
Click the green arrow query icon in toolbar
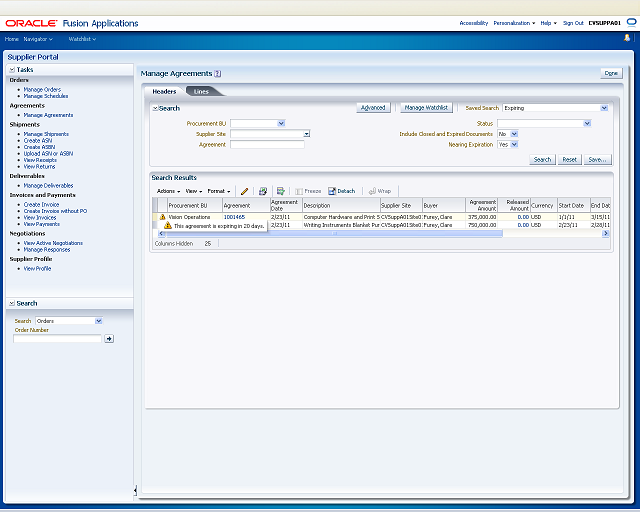coord(280,191)
